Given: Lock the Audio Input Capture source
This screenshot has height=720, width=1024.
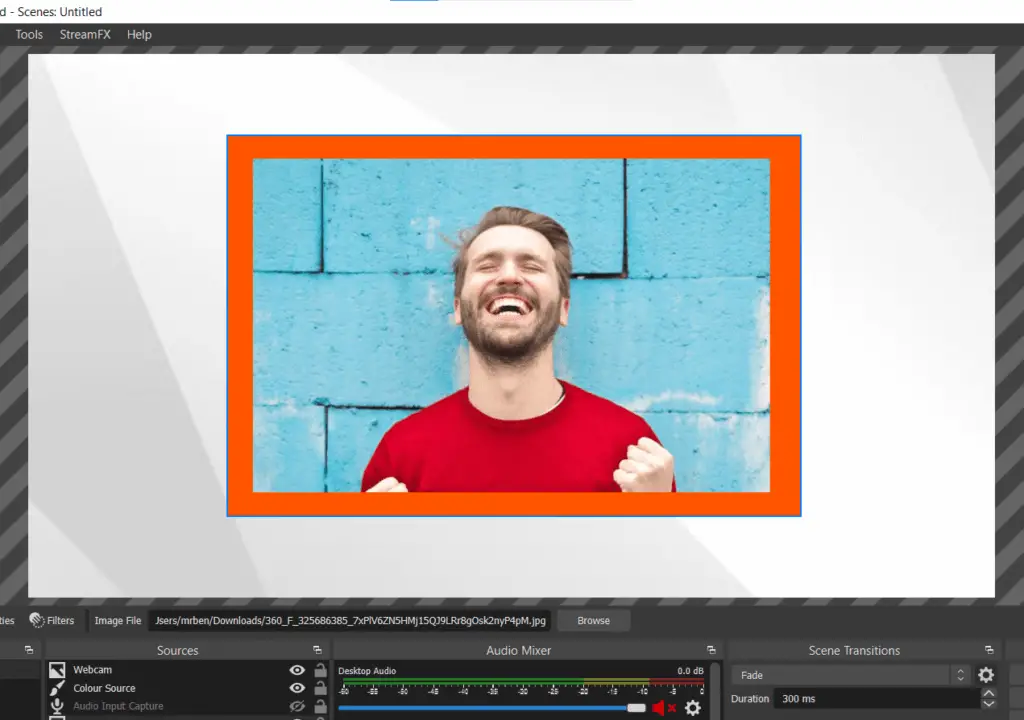Looking at the screenshot, I should coord(320,706).
